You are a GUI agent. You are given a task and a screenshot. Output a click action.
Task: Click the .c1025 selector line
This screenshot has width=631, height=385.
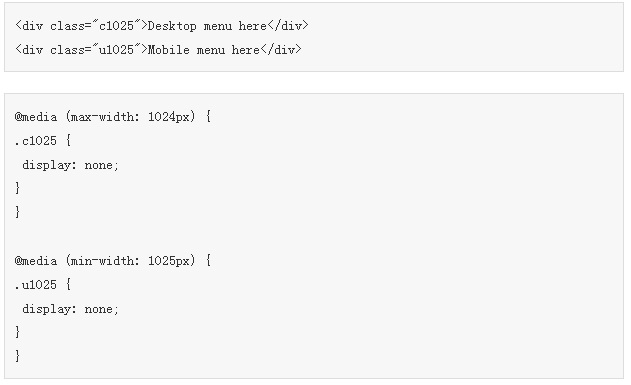43,141
